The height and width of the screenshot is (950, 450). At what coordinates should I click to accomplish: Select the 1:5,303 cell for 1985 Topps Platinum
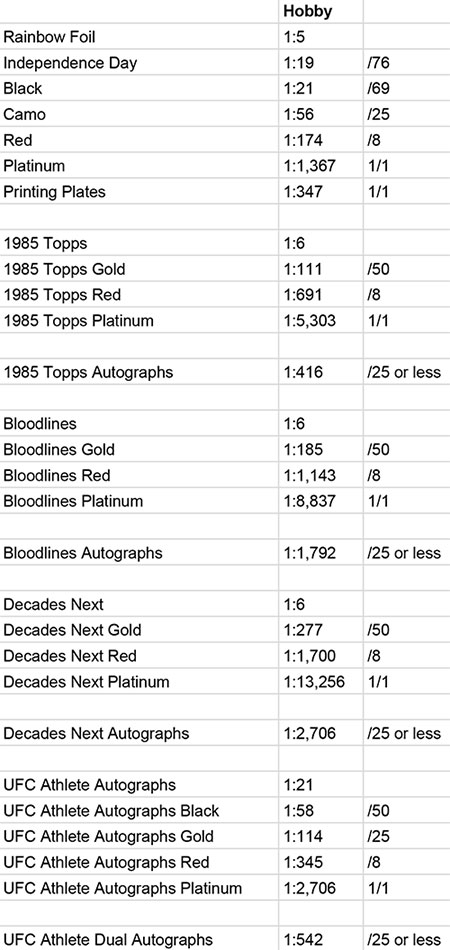(320, 320)
